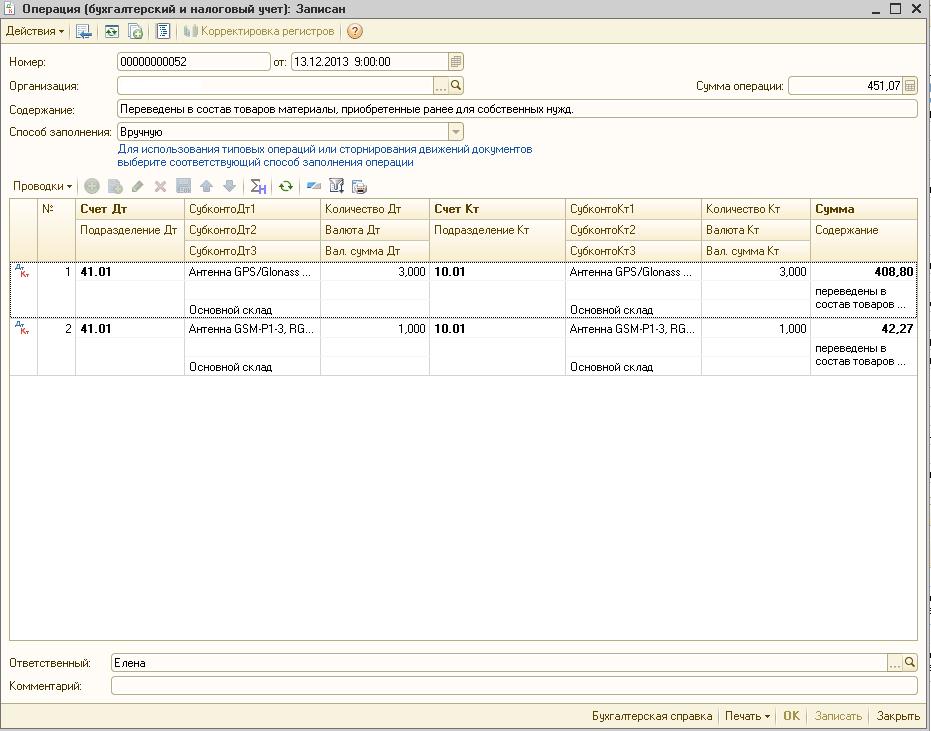Click the magnifier icon next to Ответственный

point(910,662)
